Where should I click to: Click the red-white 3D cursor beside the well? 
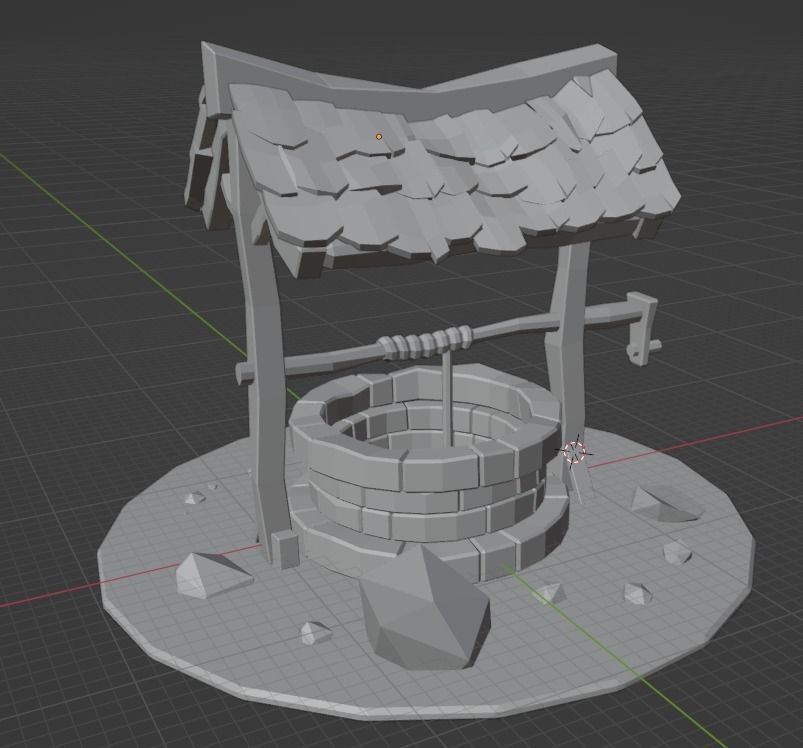(x=575, y=452)
